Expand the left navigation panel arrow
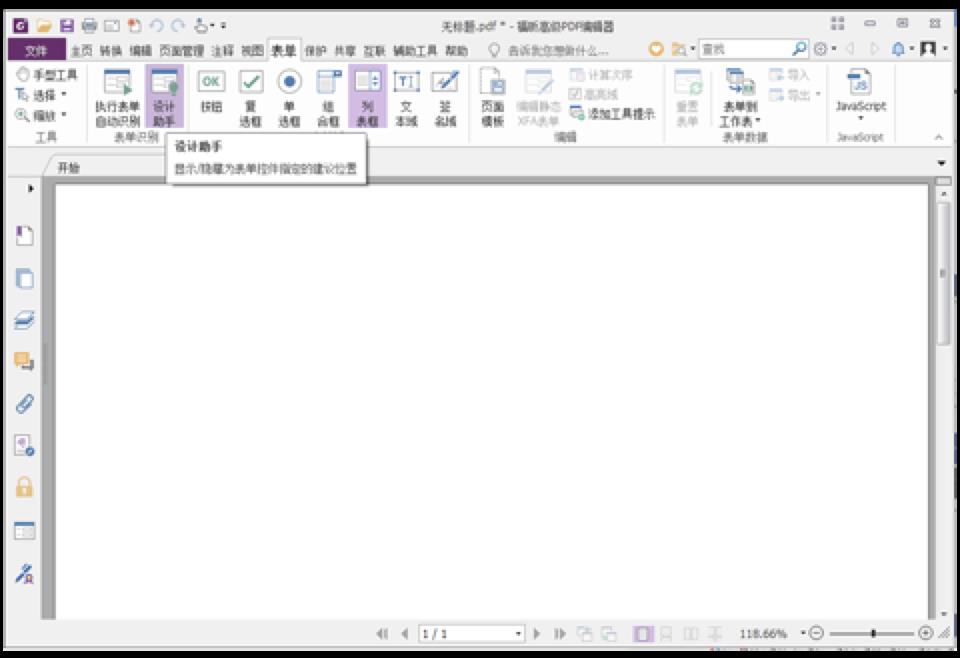960x658 pixels. tap(31, 189)
